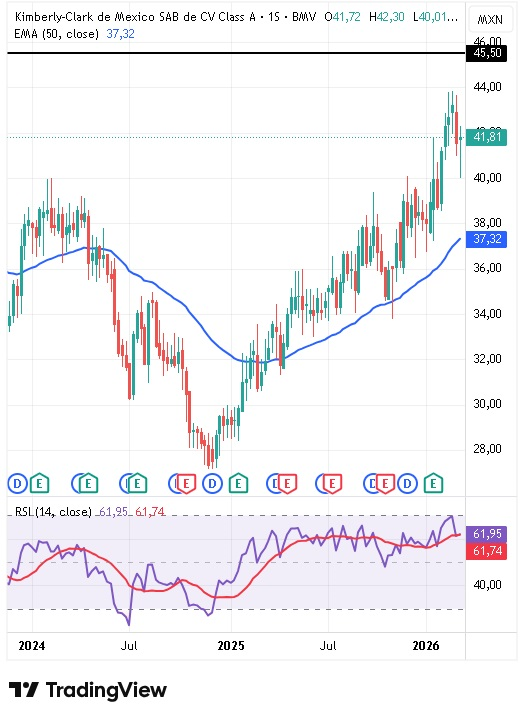Click the 40,00 label on main price axis
527x707 pixels.
pos(487,178)
